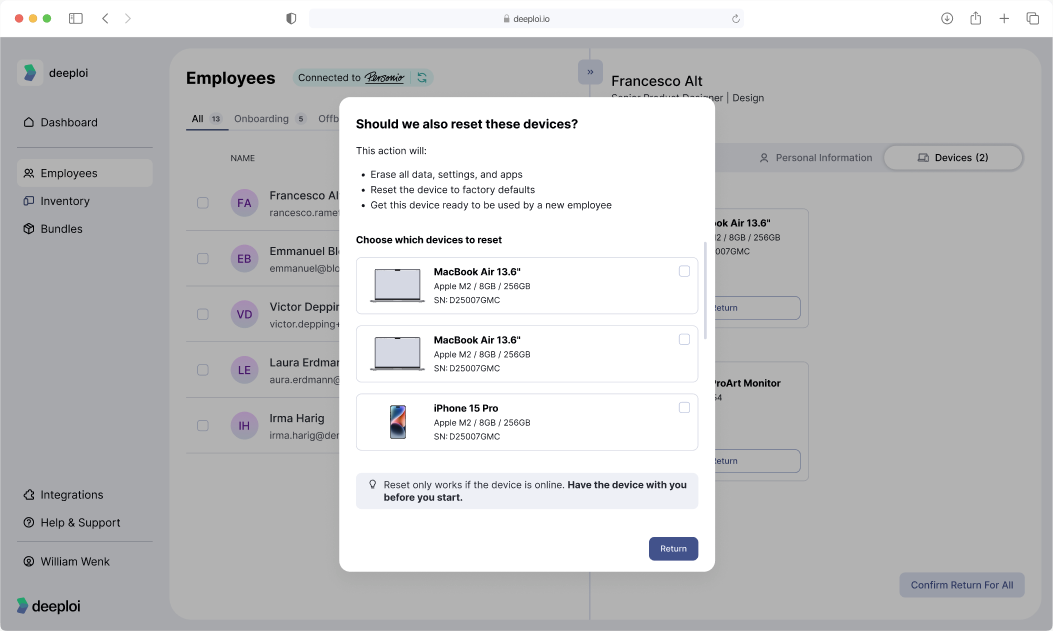Click the browser share icon

coord(976,18)
